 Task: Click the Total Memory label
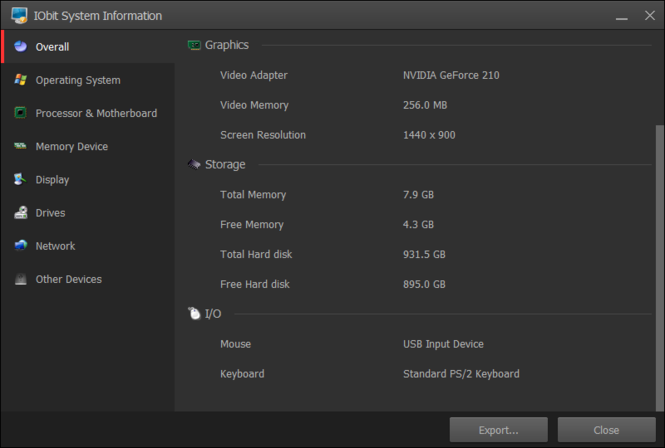point(253,195)
